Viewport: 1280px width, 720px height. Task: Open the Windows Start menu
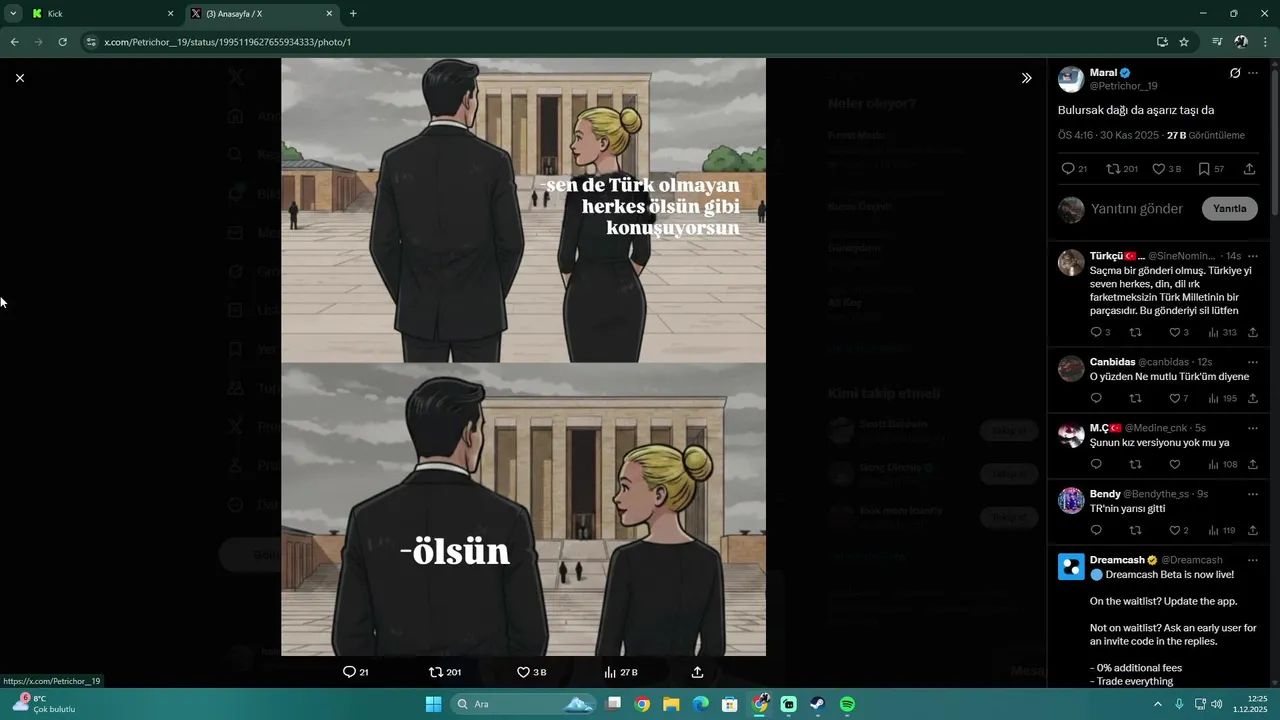[x=433, y=704]
